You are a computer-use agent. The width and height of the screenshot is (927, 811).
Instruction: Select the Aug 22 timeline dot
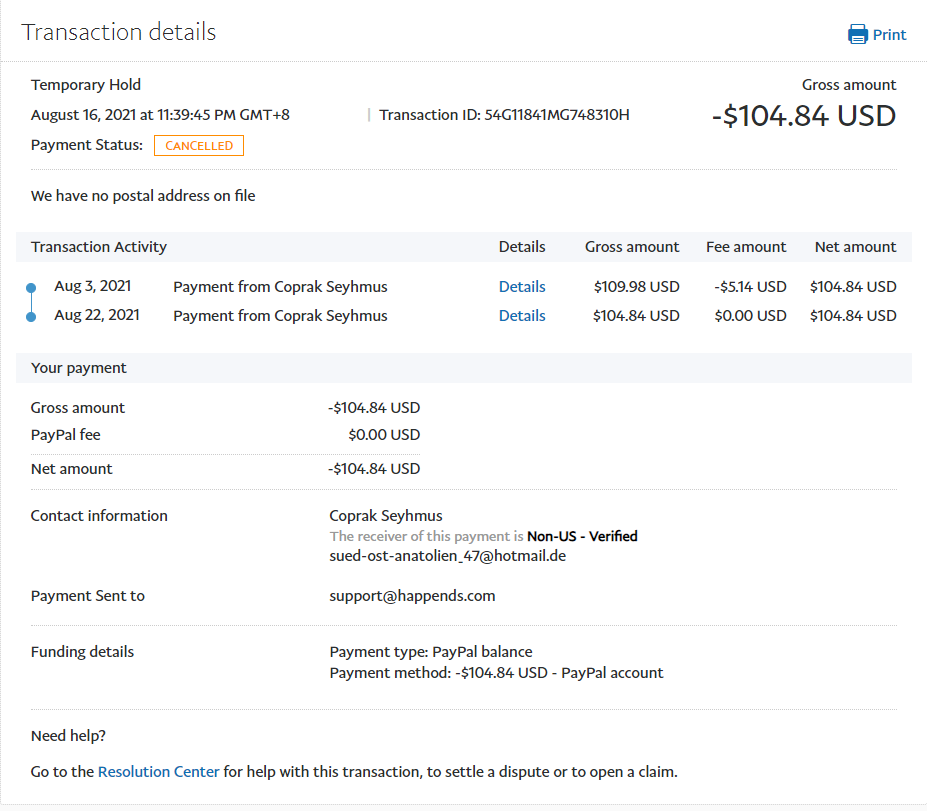(31, 317)
